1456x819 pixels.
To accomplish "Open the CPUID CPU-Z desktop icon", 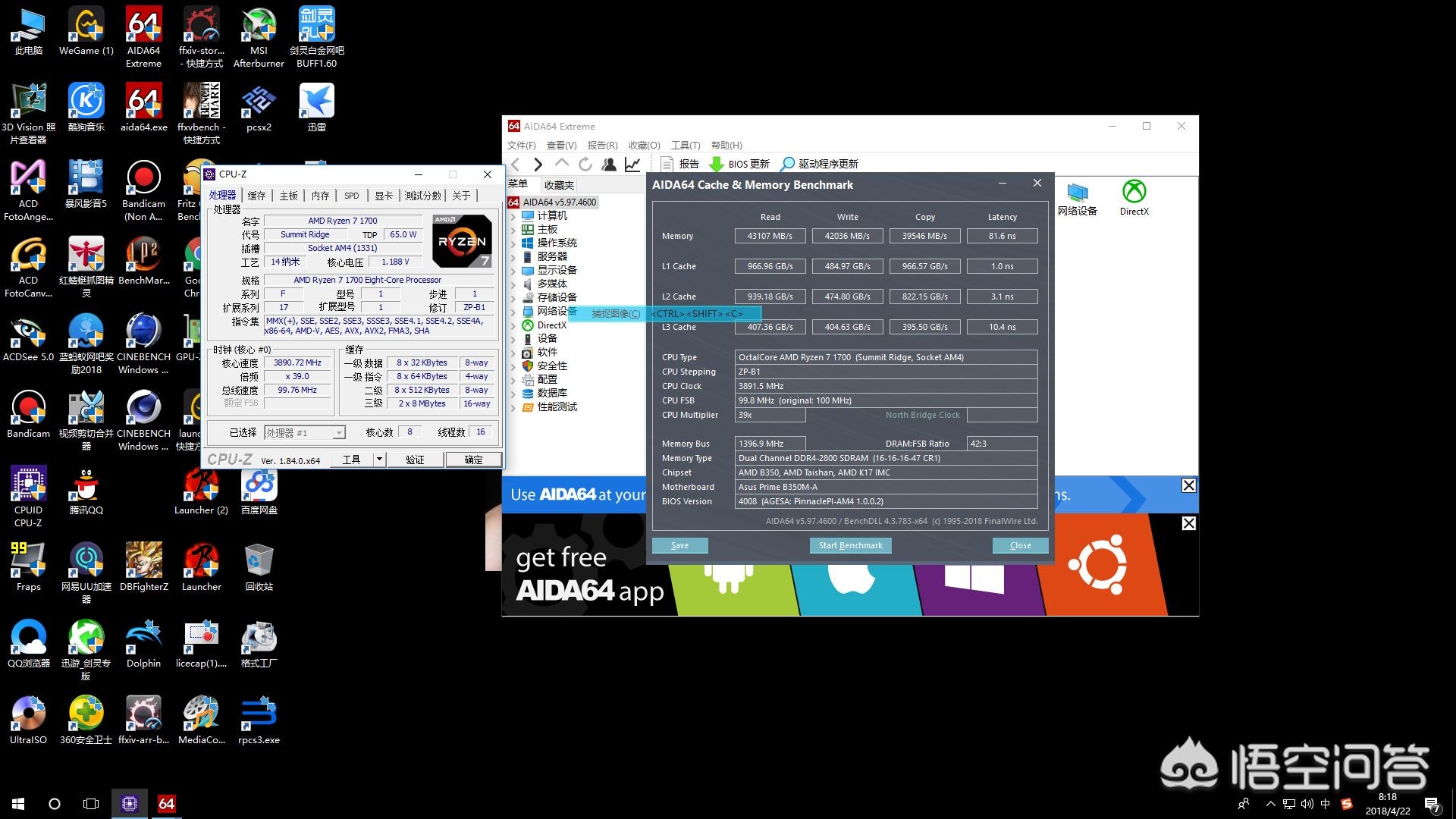I will tap(29, 497).
